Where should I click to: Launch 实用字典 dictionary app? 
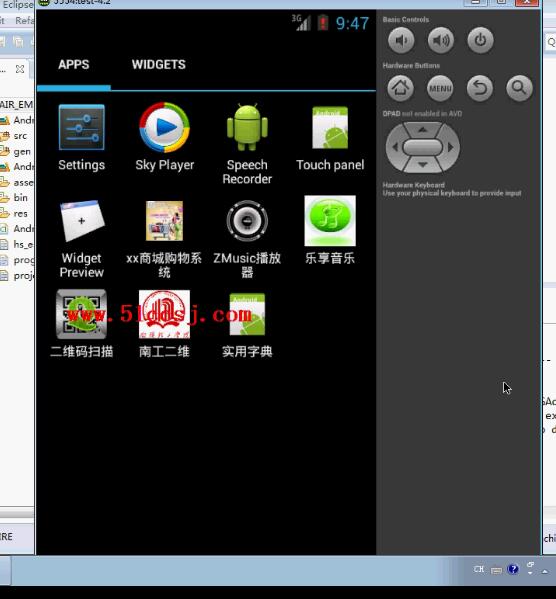click(x=247, y=325)
